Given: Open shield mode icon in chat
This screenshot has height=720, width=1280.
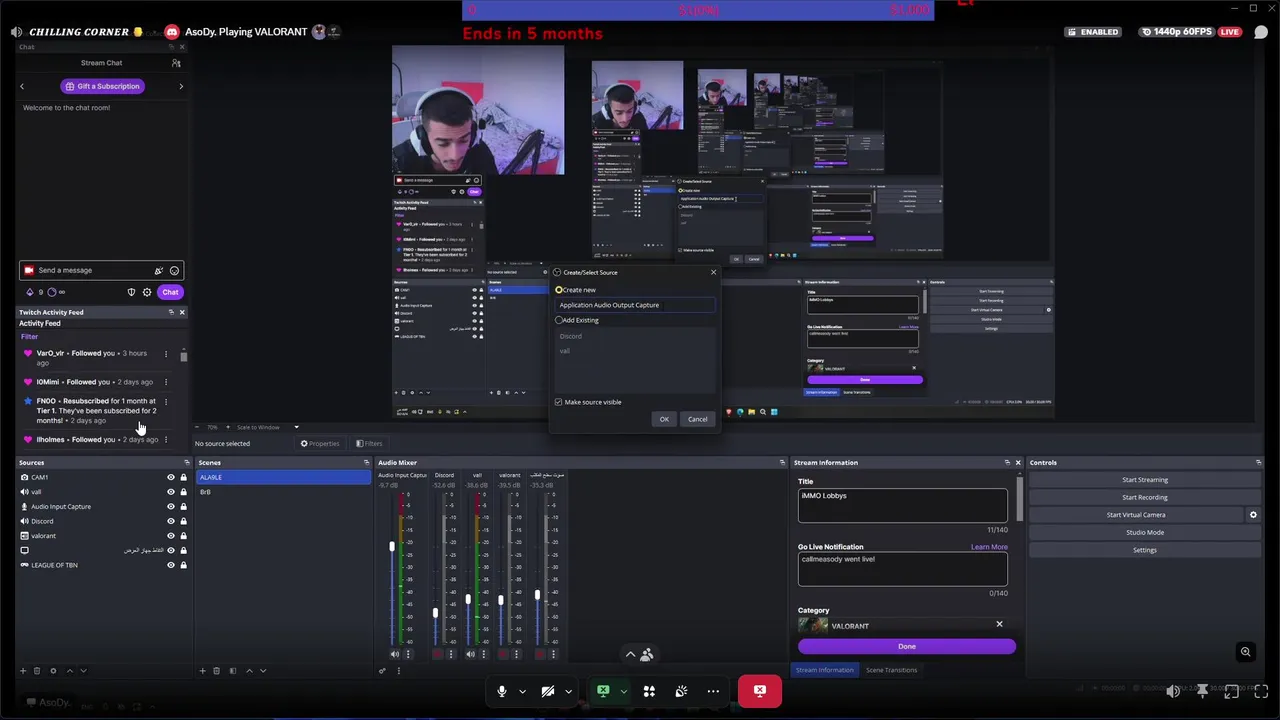Looking at the screenshot, I should point(131,292).
